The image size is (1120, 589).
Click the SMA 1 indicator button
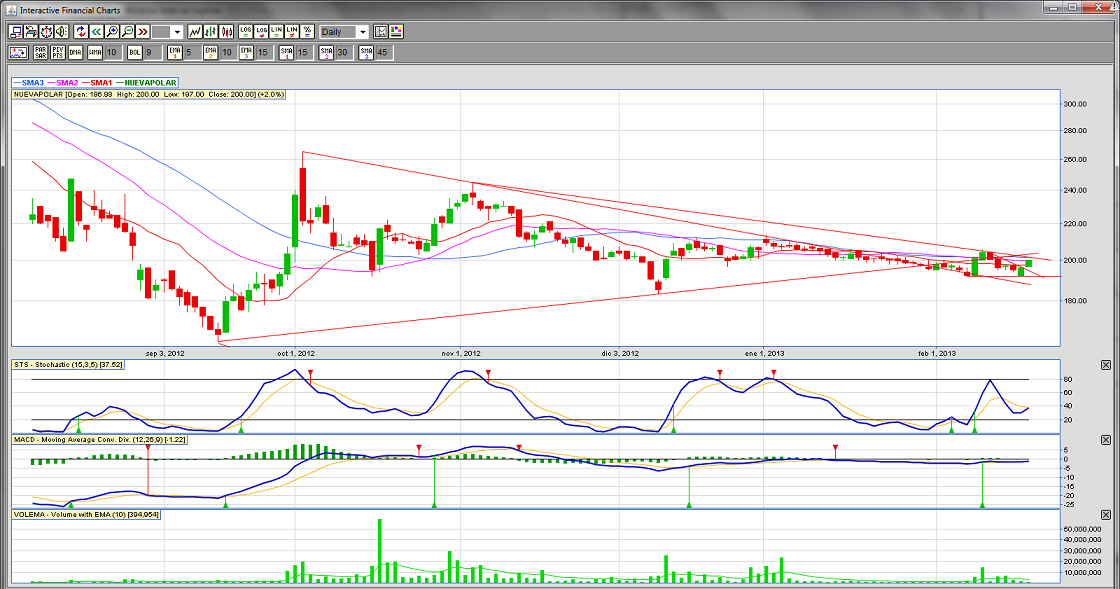(286, 52)
